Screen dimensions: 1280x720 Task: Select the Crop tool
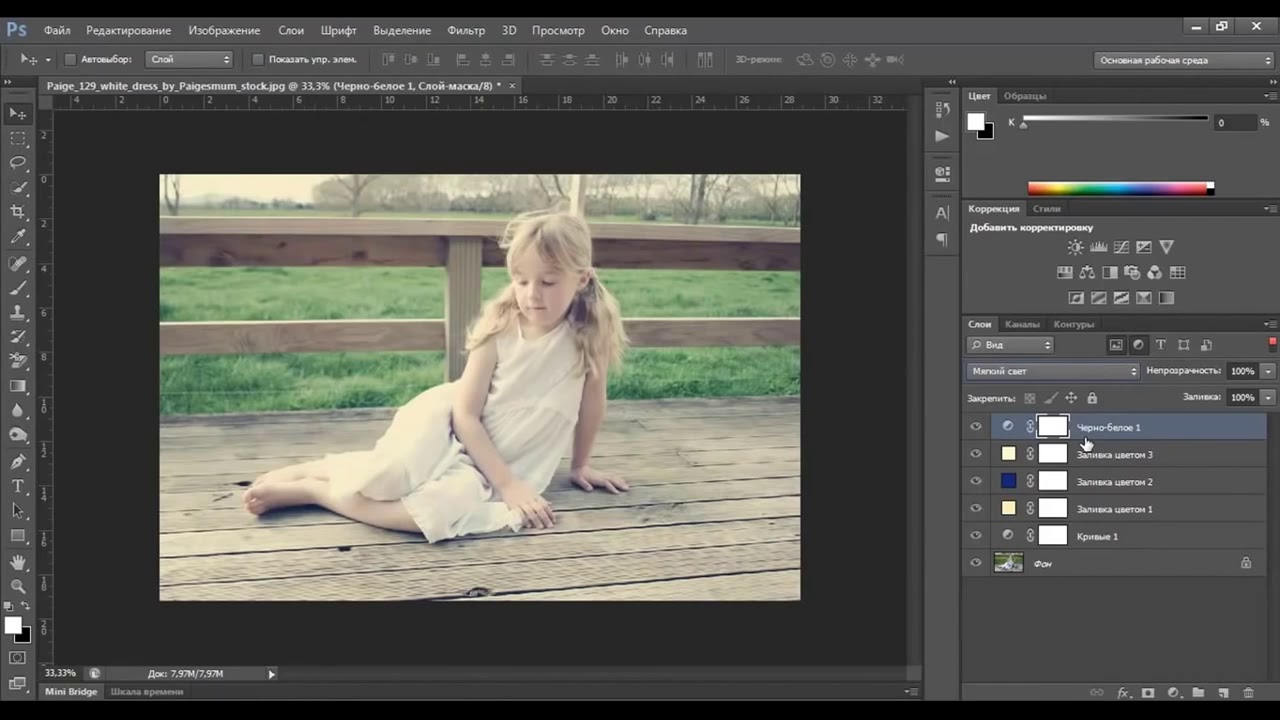[18, 212]
